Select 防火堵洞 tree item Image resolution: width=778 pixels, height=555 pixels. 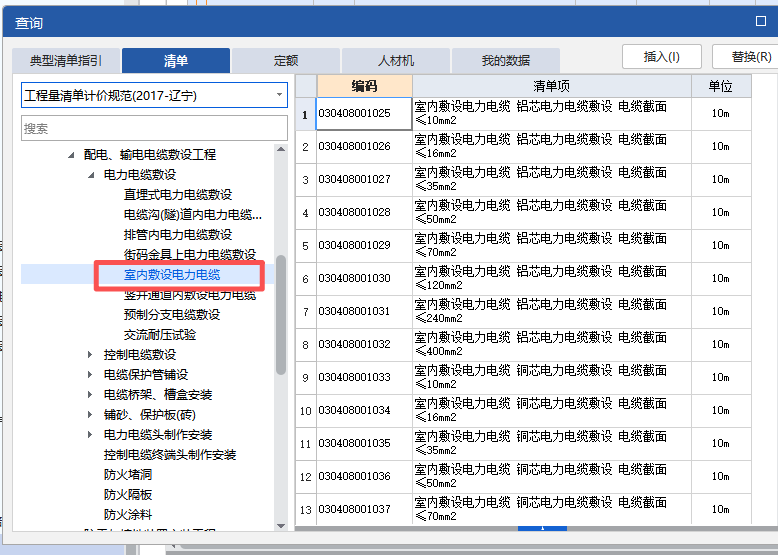(x=128, y=475)
